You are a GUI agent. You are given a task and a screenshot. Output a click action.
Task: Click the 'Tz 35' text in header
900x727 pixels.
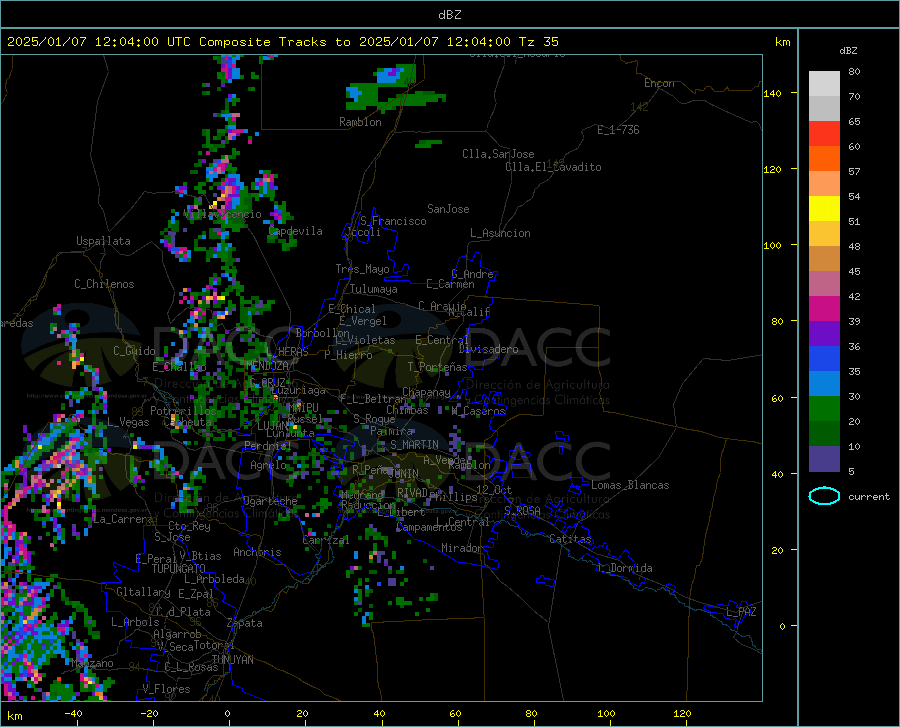point(538,41)
